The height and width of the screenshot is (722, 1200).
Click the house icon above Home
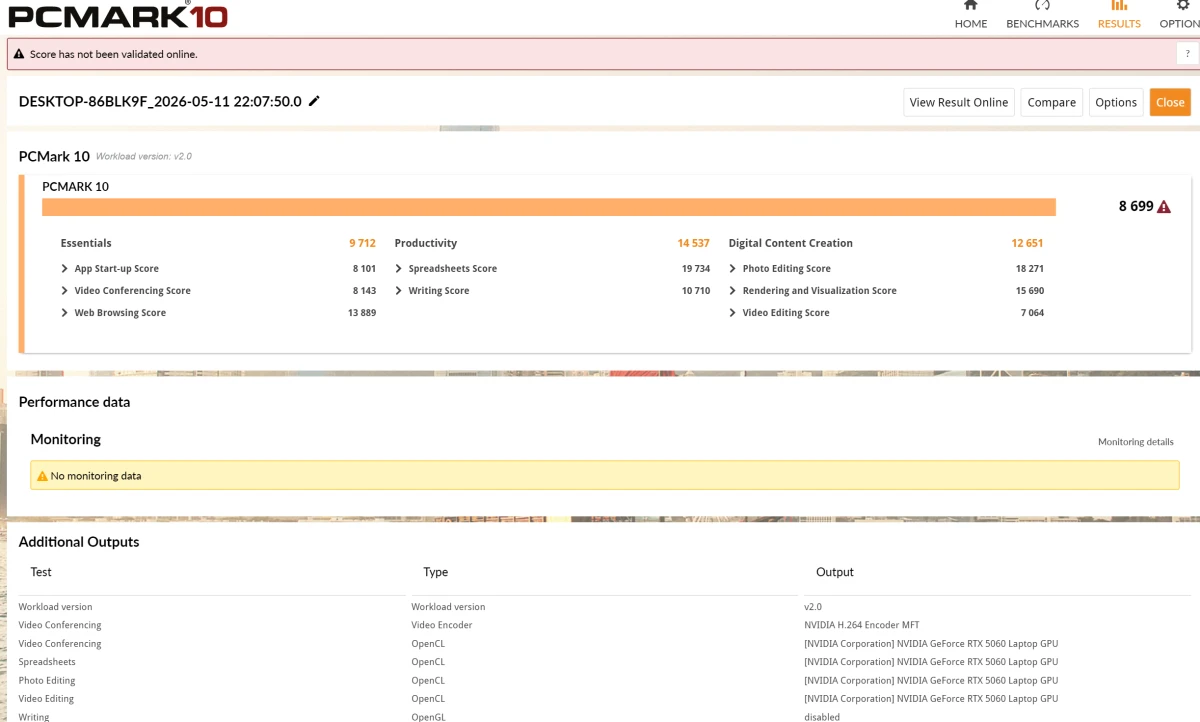tap(970, 5)
